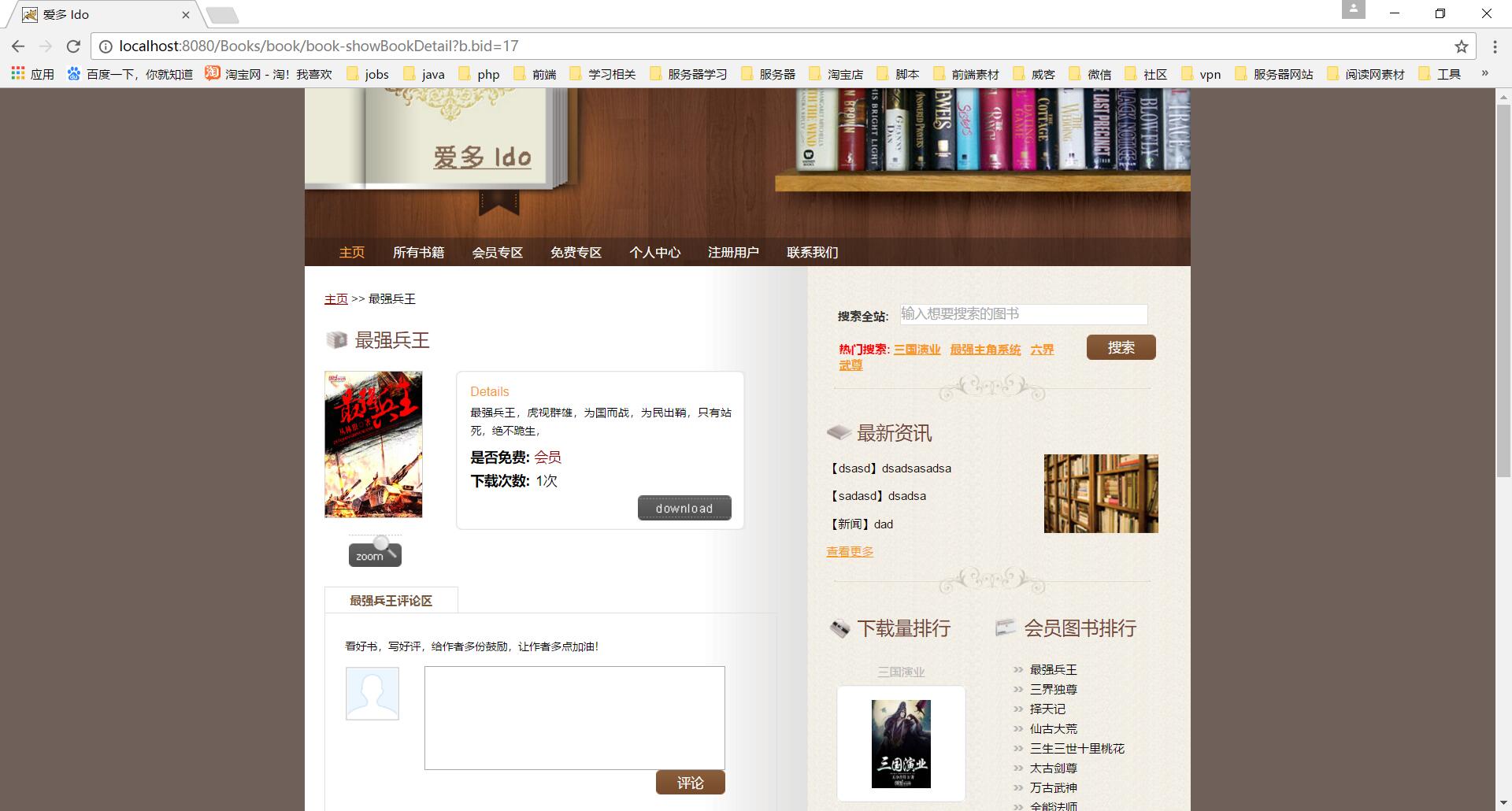Click inside the comment text area
Screen dimensions: 1512x811
575,718
